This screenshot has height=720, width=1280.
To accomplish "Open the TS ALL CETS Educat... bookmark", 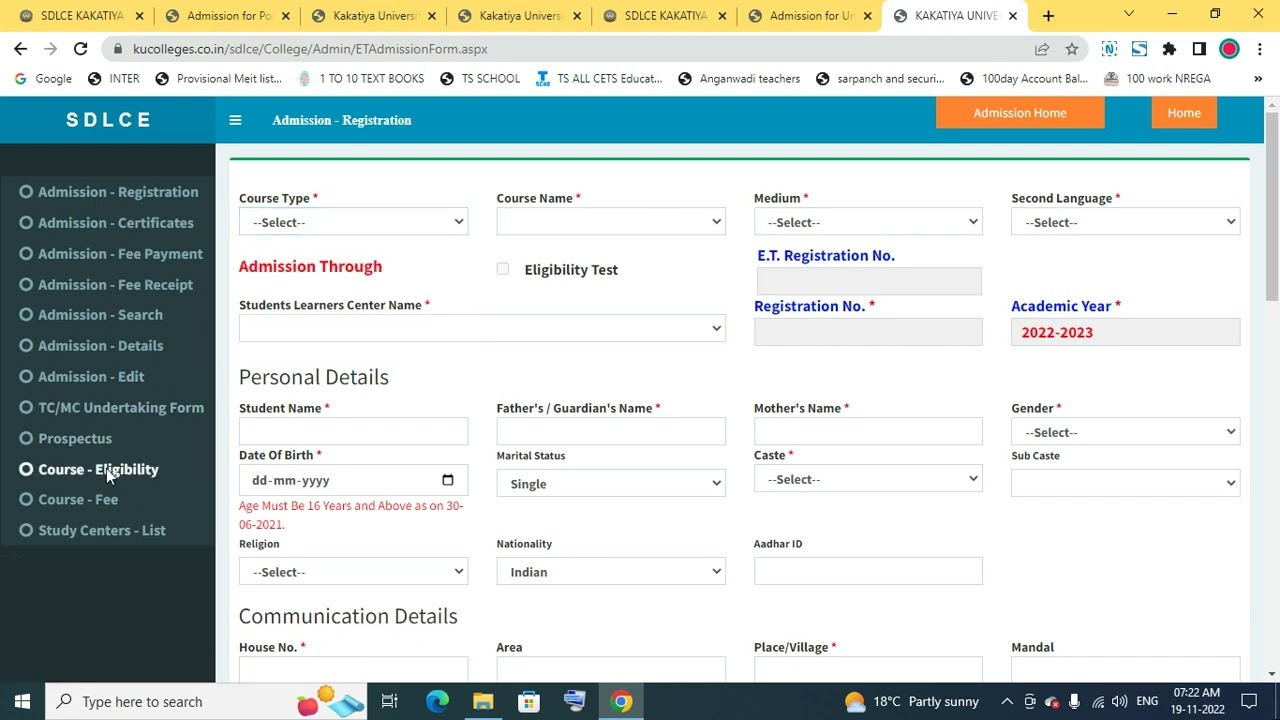I will coord(599,78).
